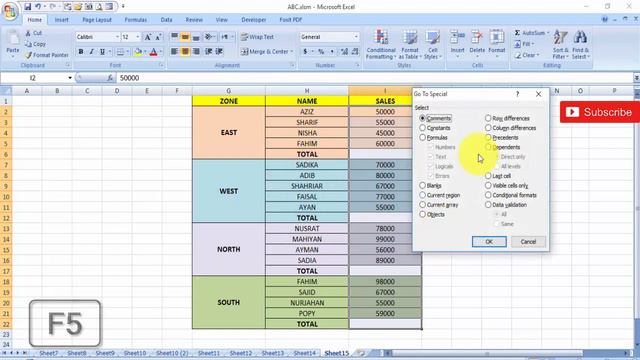This screenshot has width=640, height=360.
Task: Expand the Clear menu in Editing group
Action: click(527, 55)
